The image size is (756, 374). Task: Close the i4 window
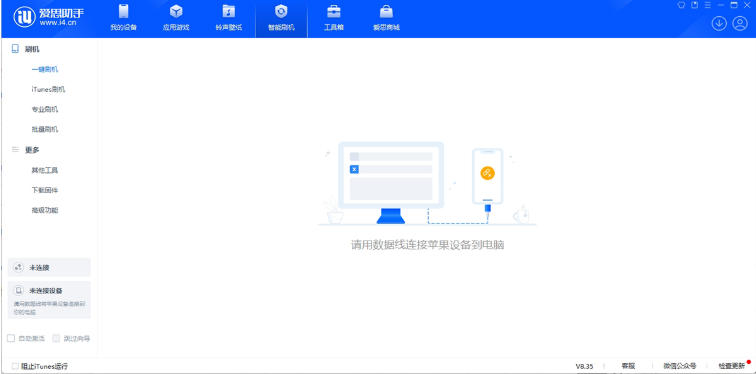(x=747, y=5)
